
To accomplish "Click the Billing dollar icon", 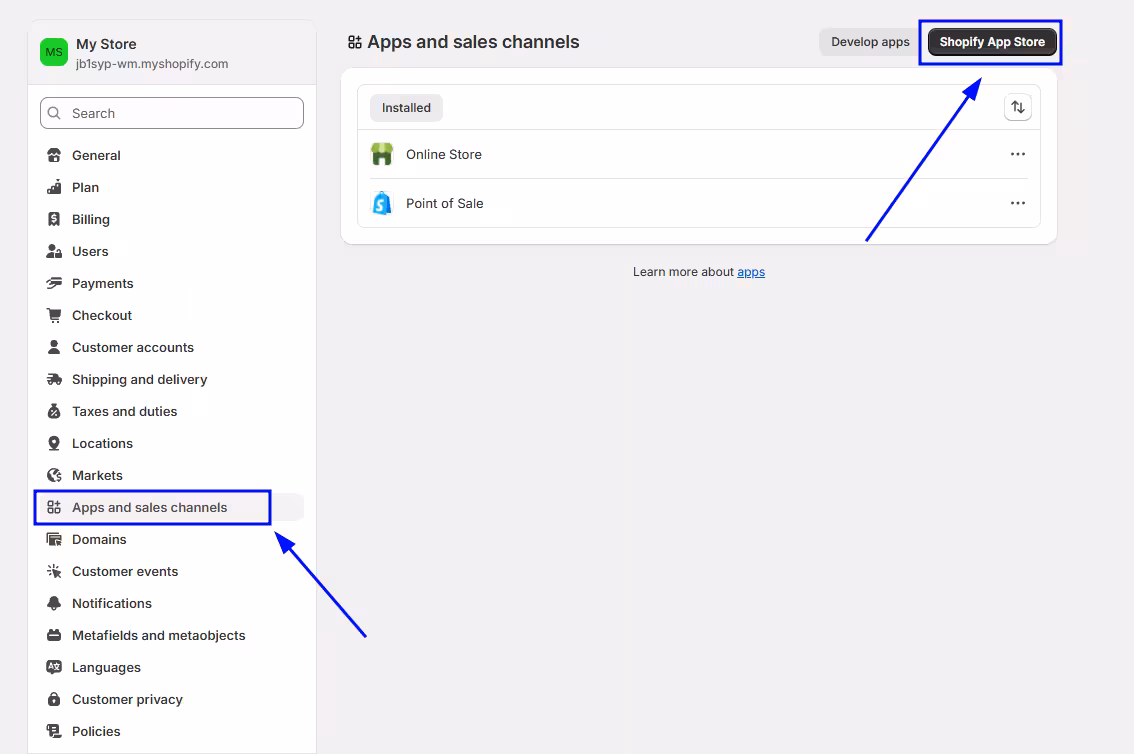I will pyautogui.click(x=54, y=219).
